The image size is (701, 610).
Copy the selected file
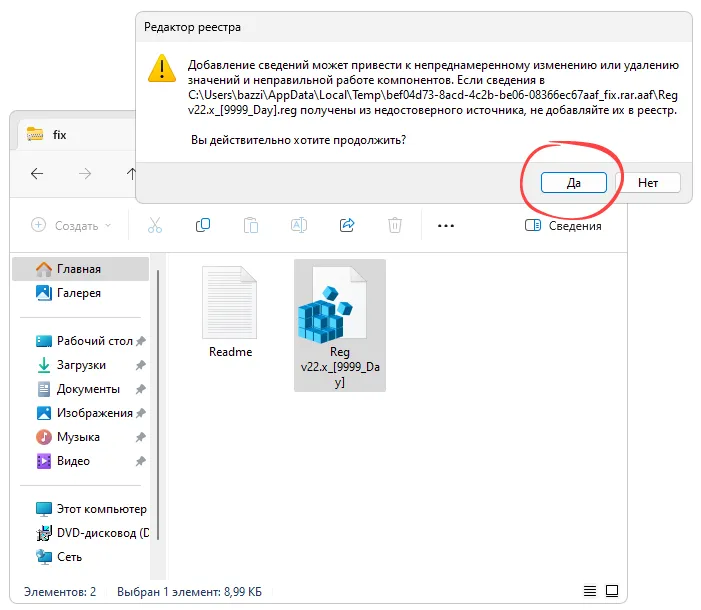pyautogui.click(x=203, y=225)
